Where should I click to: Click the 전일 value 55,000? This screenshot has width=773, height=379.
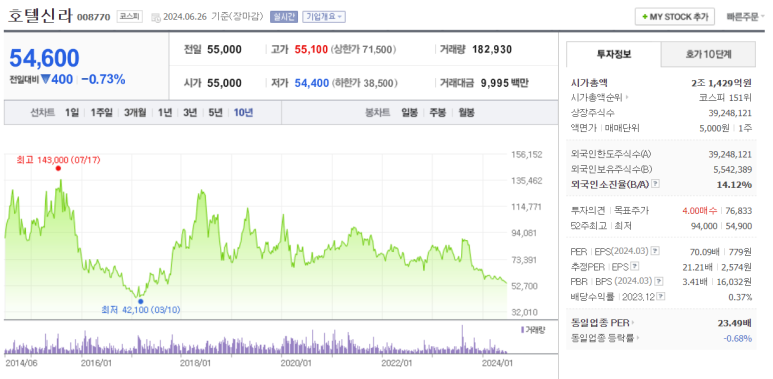tap(224, 50)
